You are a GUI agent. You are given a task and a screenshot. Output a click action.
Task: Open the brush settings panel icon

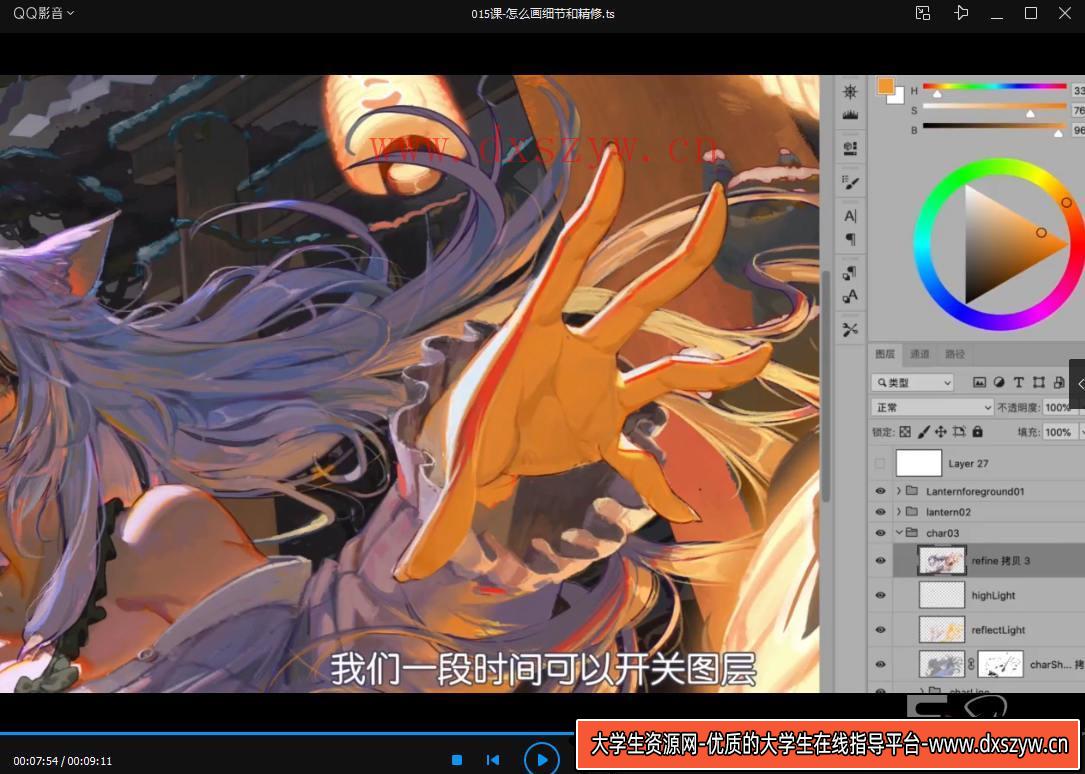point(850,183)
